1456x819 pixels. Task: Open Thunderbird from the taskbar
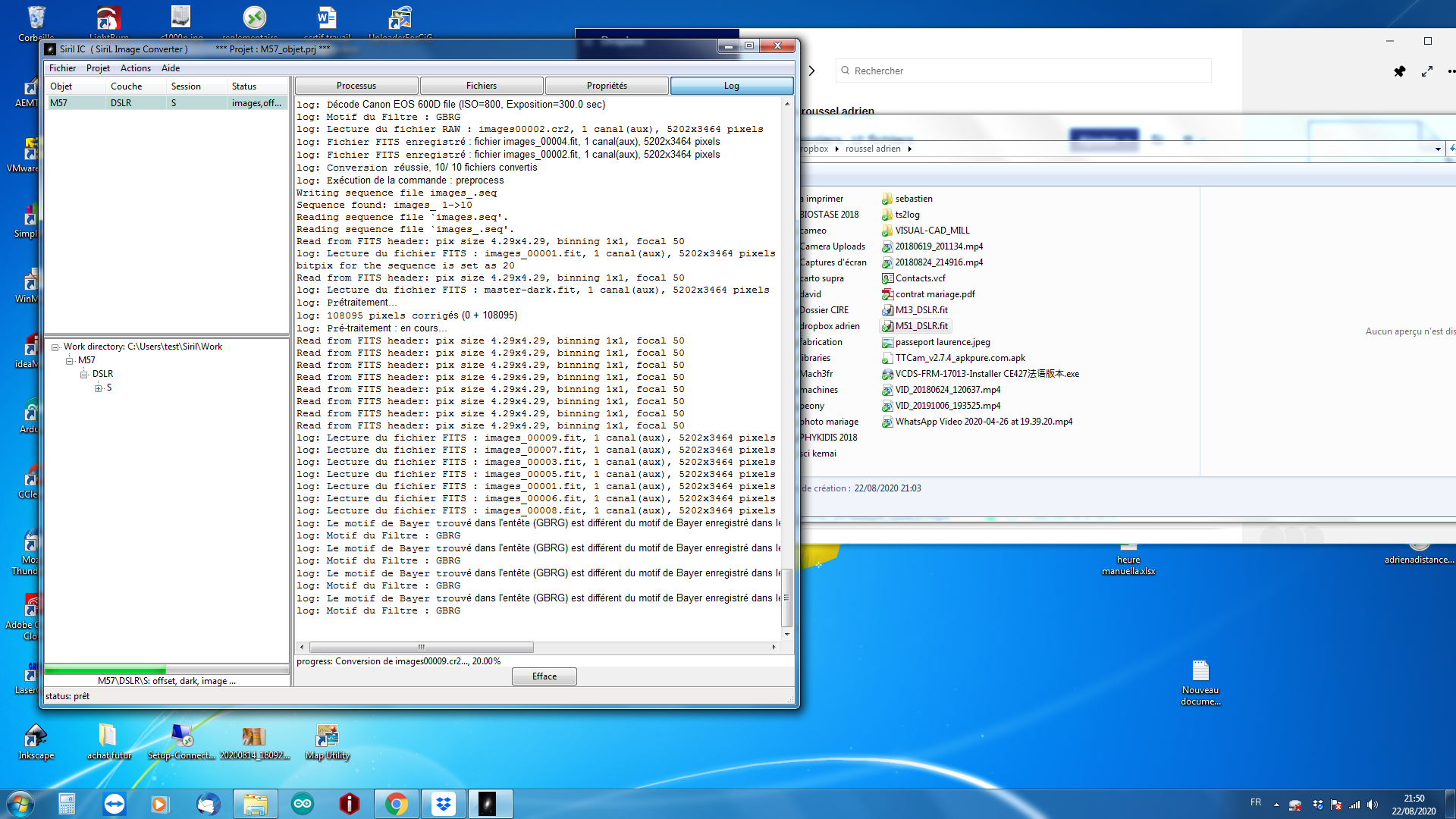[208, 804]
